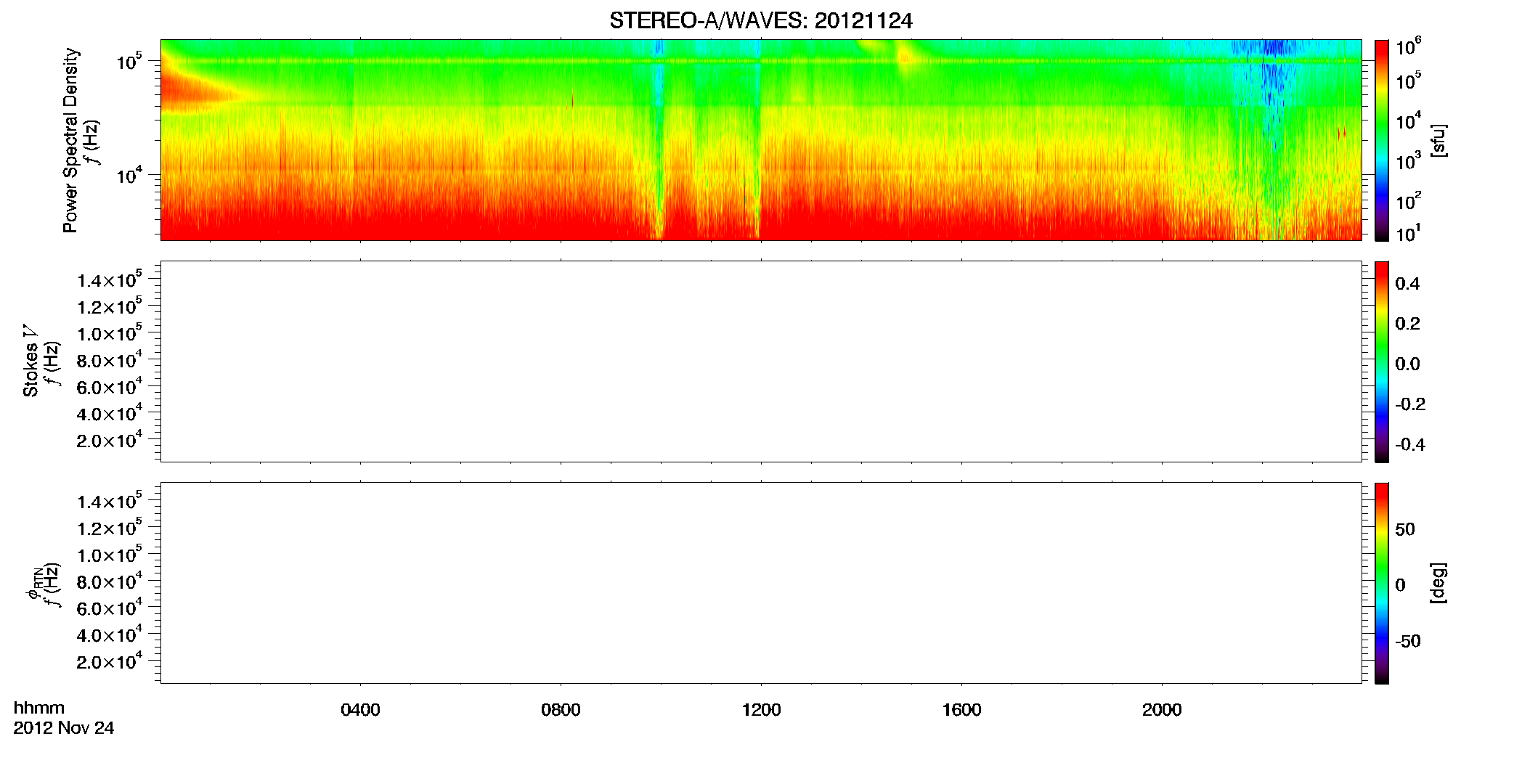The image size is (1522, 784).
Task: Click the "0800" time tick label
Action: pyautogui.click(x=561, y=710)
